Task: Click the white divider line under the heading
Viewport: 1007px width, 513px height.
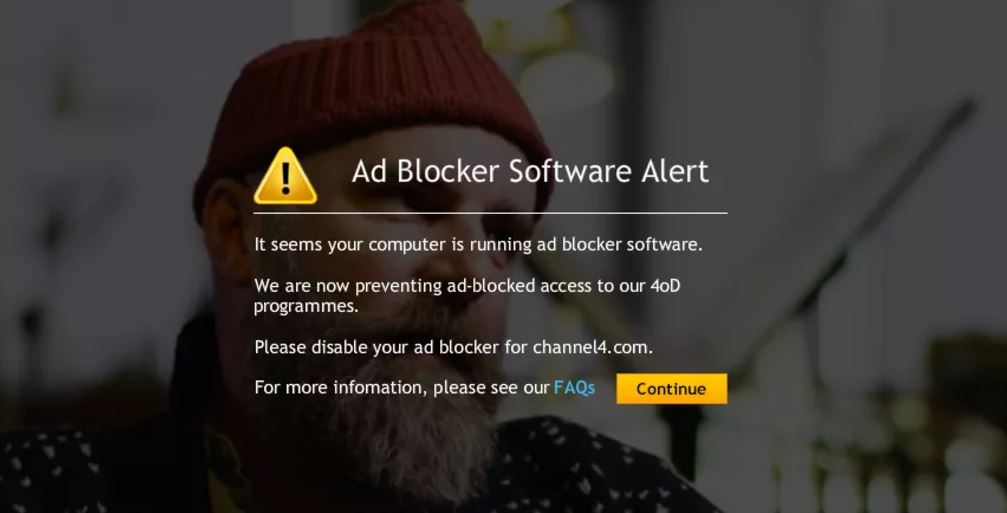Action: point(490,213)
